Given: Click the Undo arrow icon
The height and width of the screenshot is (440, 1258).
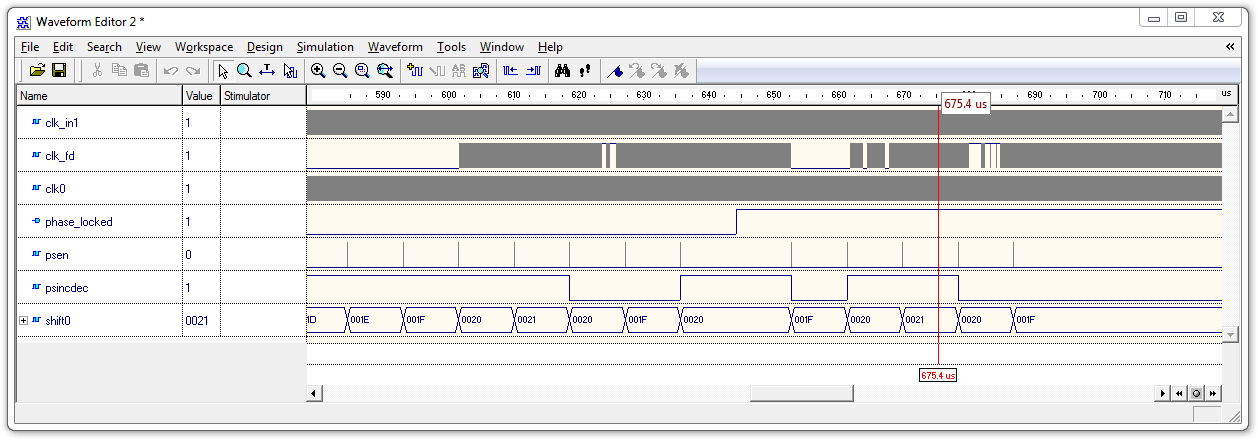Looking at the screenshot, I should tap(171, 71).
